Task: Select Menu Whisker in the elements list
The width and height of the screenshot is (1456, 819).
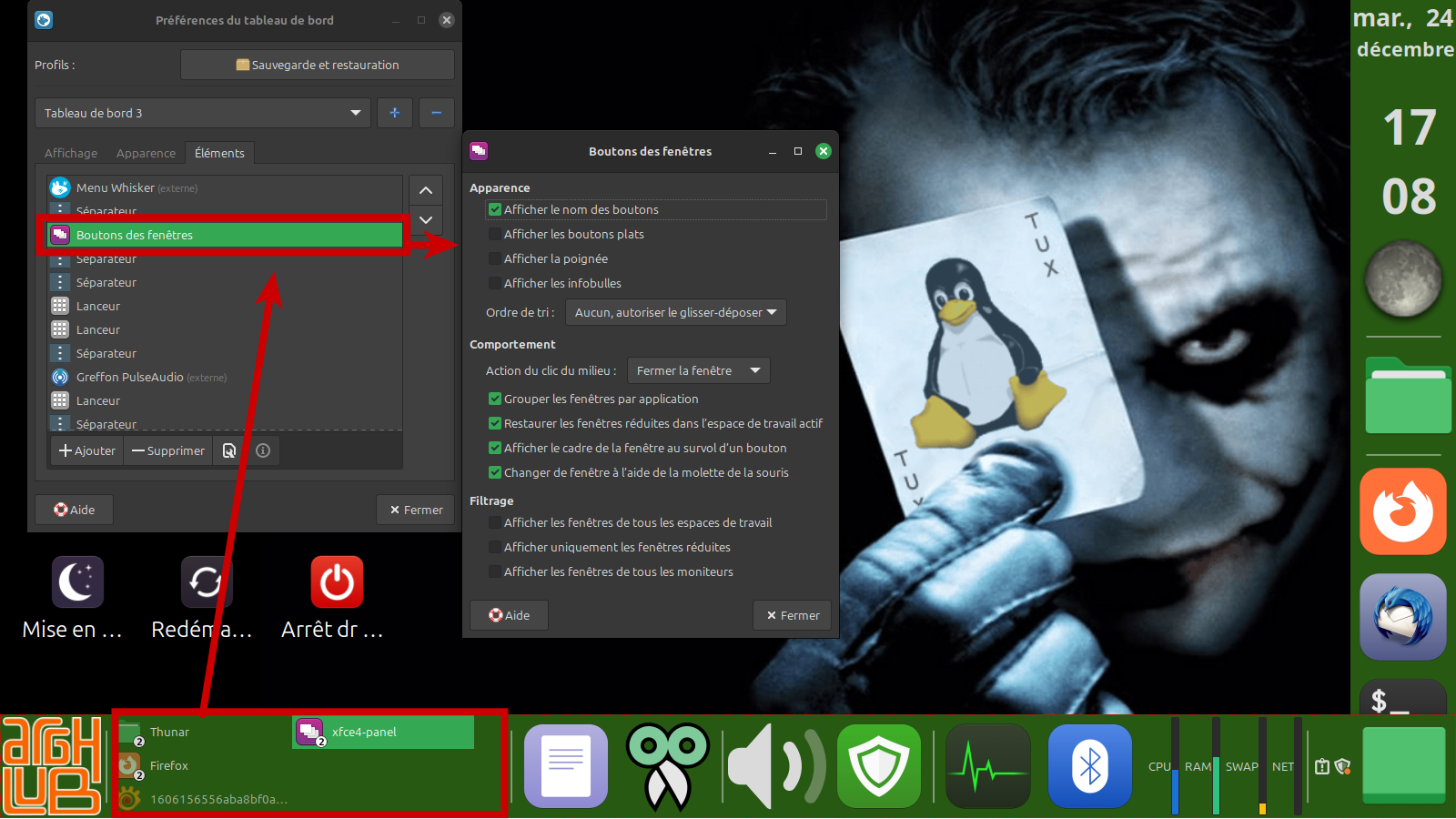Action: tap(224, 187)
